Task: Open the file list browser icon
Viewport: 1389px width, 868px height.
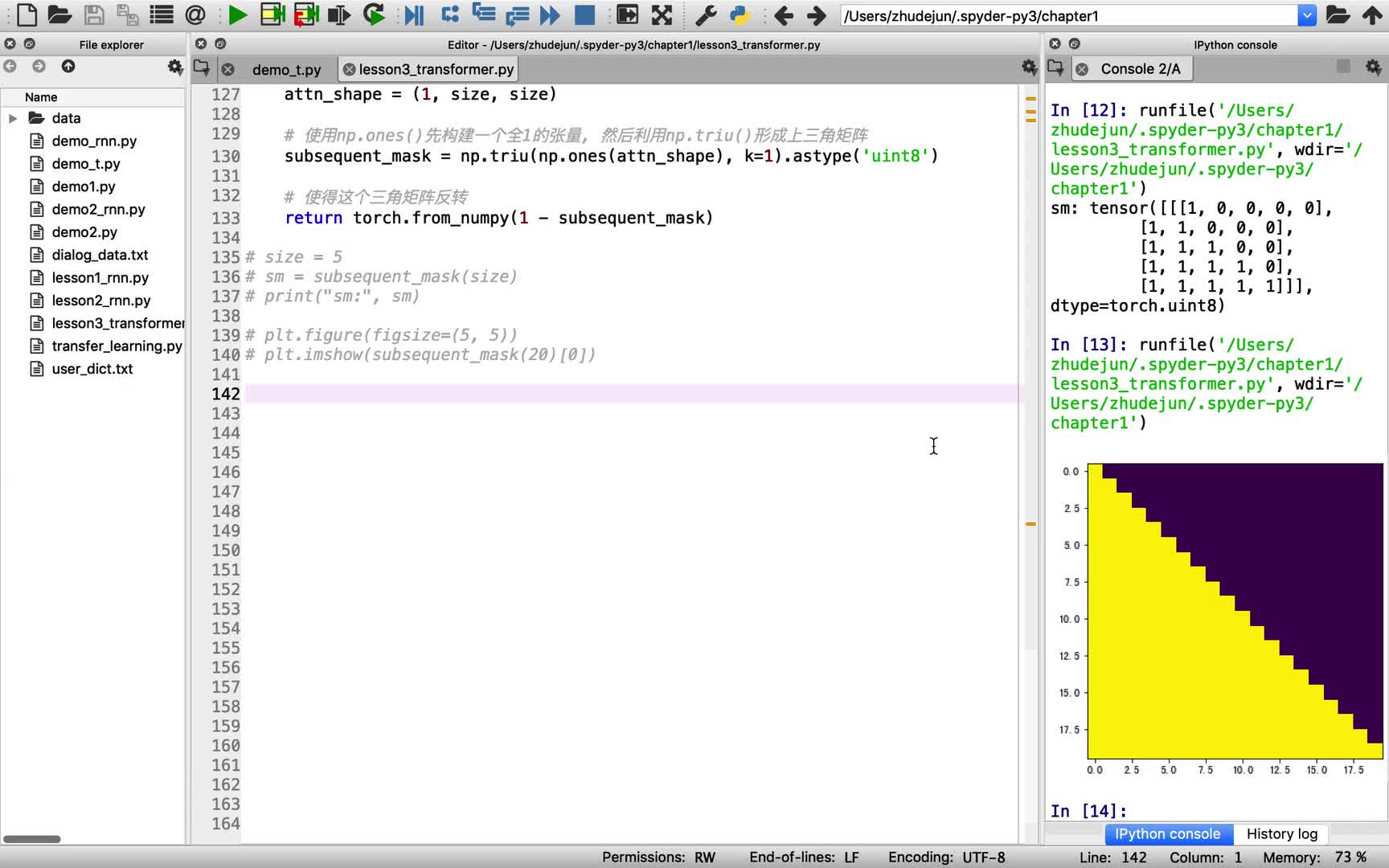Action: (x=162, y=14)
